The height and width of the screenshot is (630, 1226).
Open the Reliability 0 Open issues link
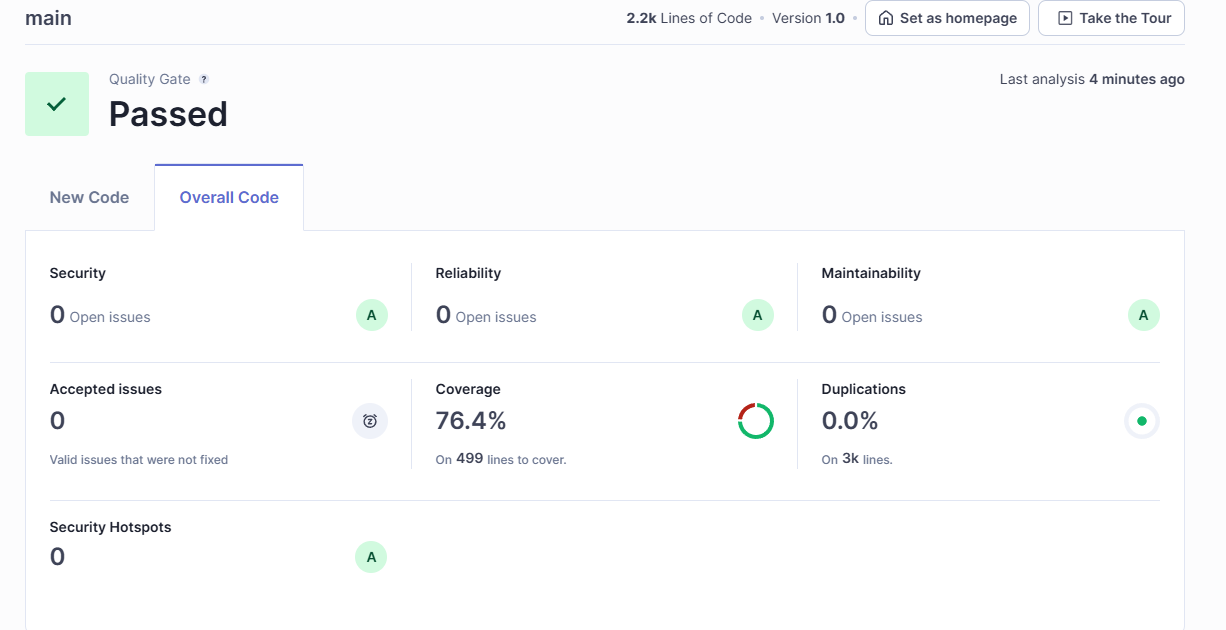tap(486, 315)
